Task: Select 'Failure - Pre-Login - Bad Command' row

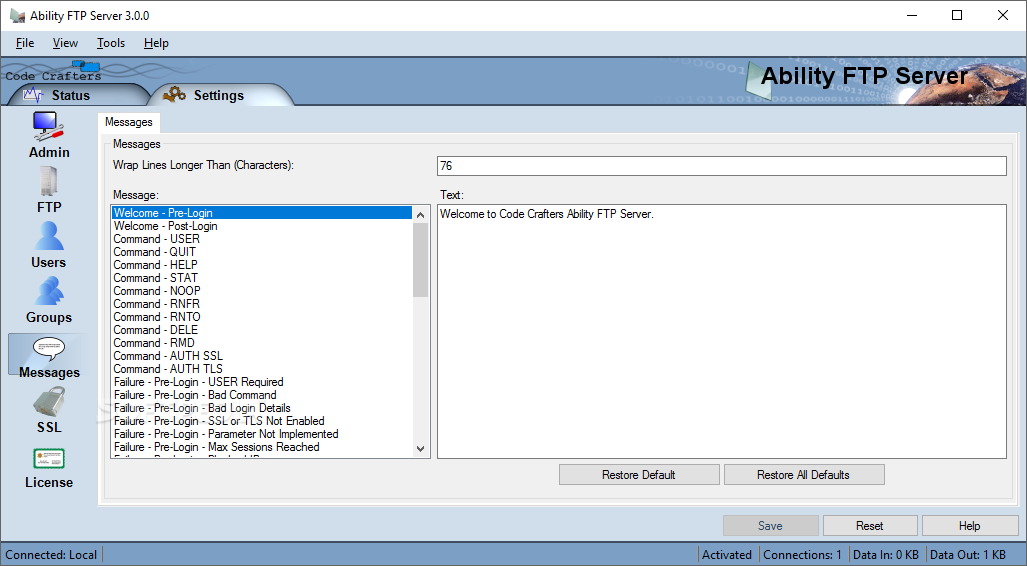Action: click(x=262, y=395)
